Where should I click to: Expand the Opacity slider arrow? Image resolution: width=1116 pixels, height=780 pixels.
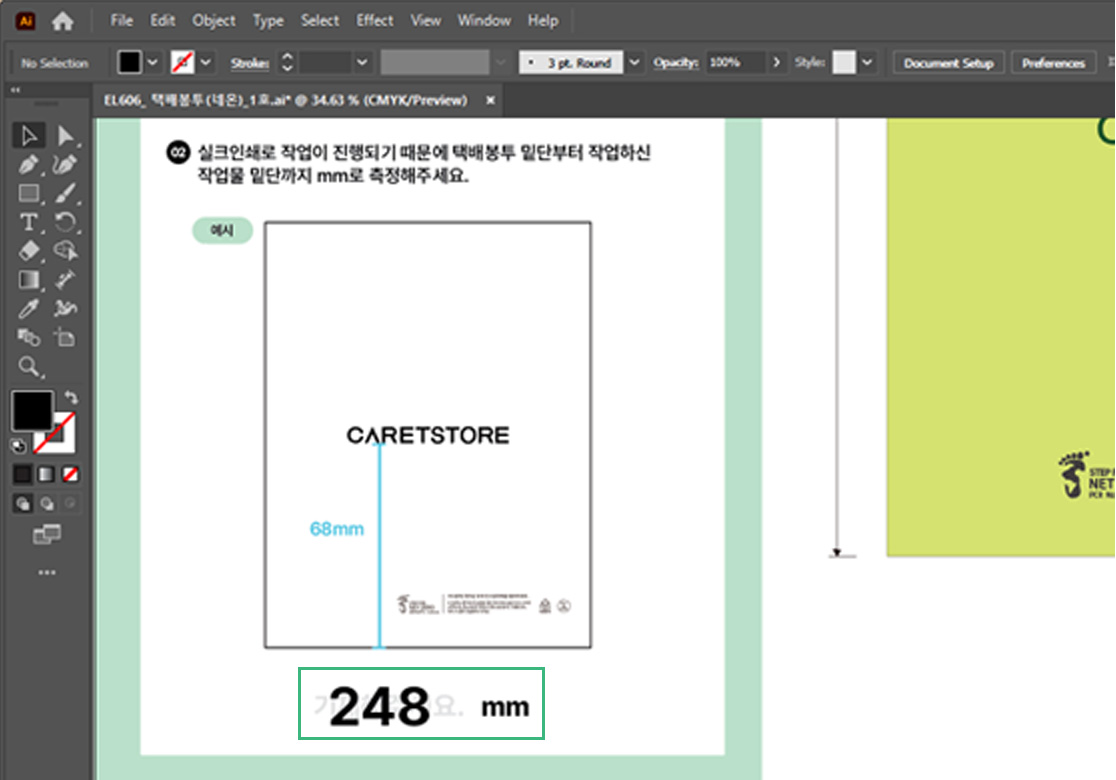(x=777, y=63)
